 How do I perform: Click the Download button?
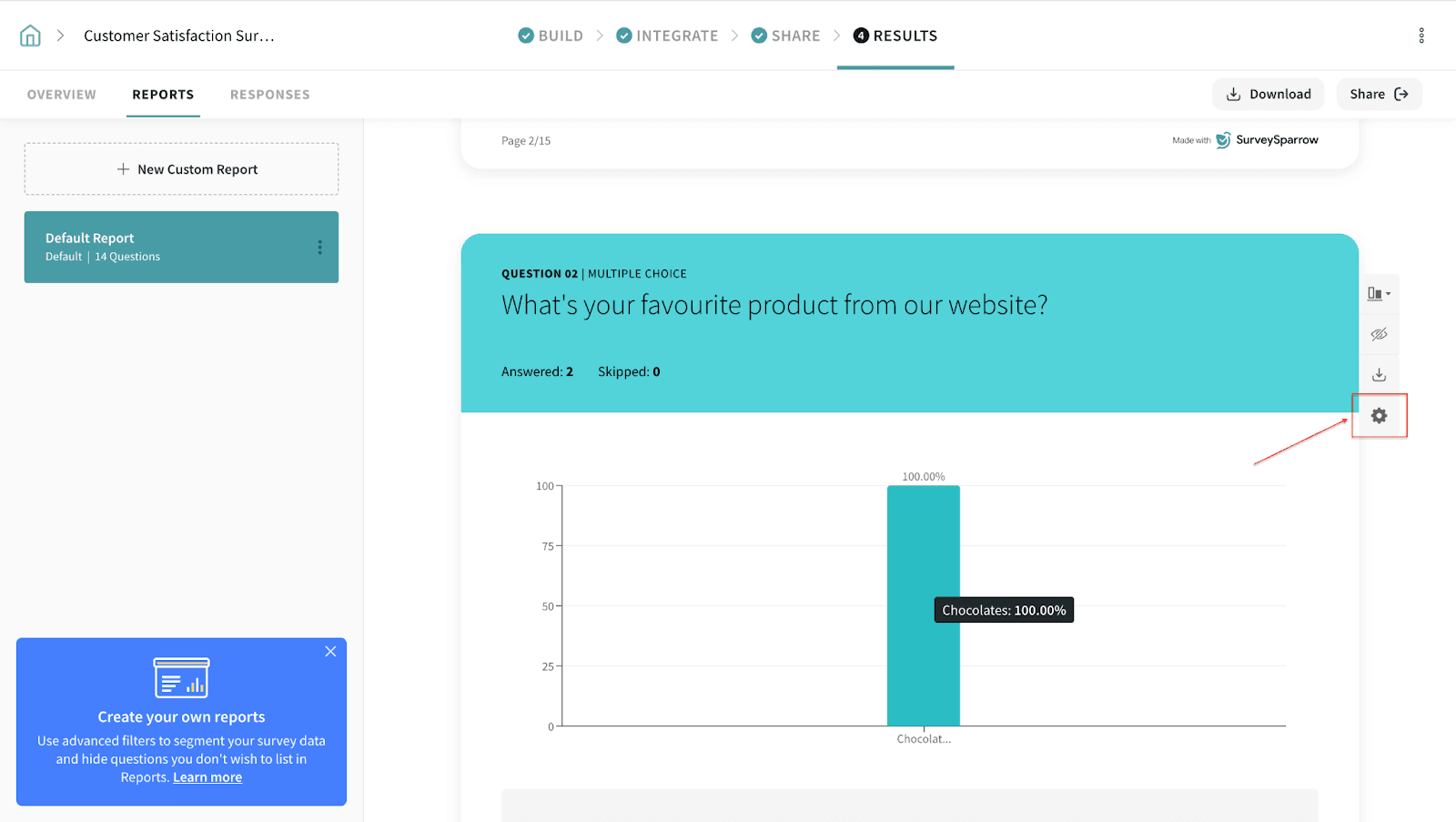(x=1268, y=95)
